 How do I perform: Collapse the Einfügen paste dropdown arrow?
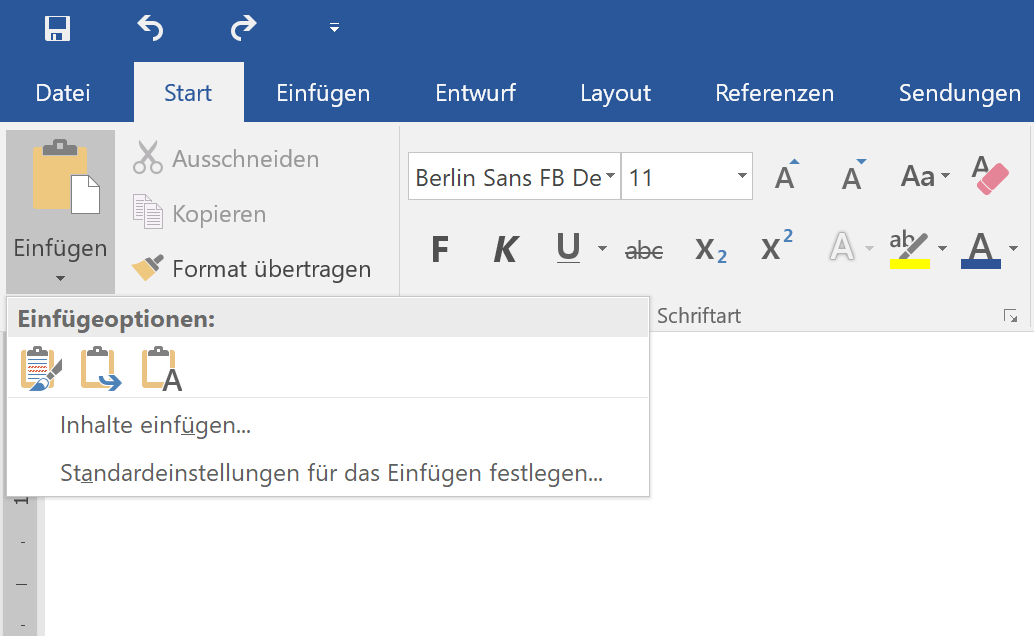point(61,278)
